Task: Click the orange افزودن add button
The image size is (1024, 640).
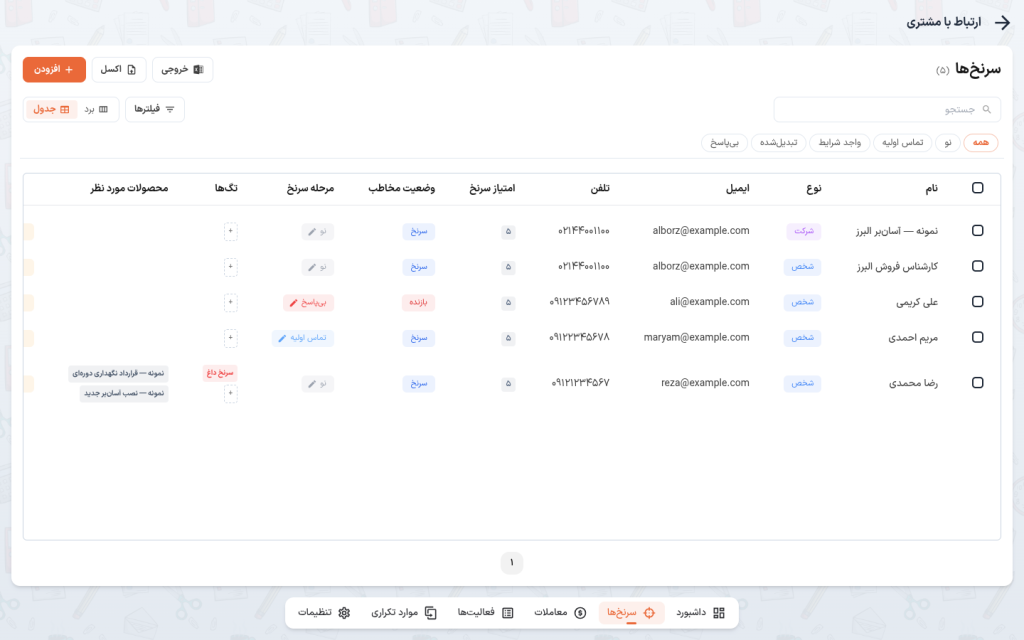Action: pyautogui.click(x=54, y=70)
